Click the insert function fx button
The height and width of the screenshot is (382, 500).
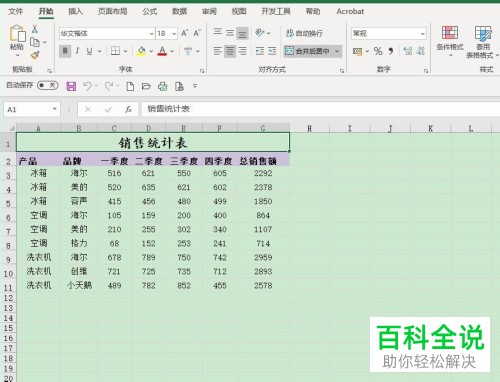[x=128, y=109]
